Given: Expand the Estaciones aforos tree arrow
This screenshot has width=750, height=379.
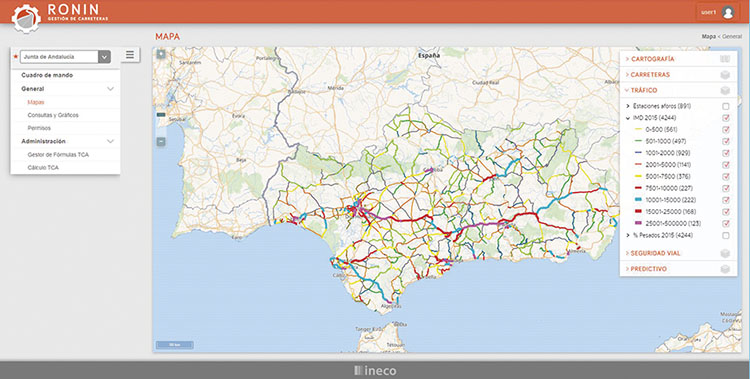Looking at the screenshot, I should tap(628, 106).
